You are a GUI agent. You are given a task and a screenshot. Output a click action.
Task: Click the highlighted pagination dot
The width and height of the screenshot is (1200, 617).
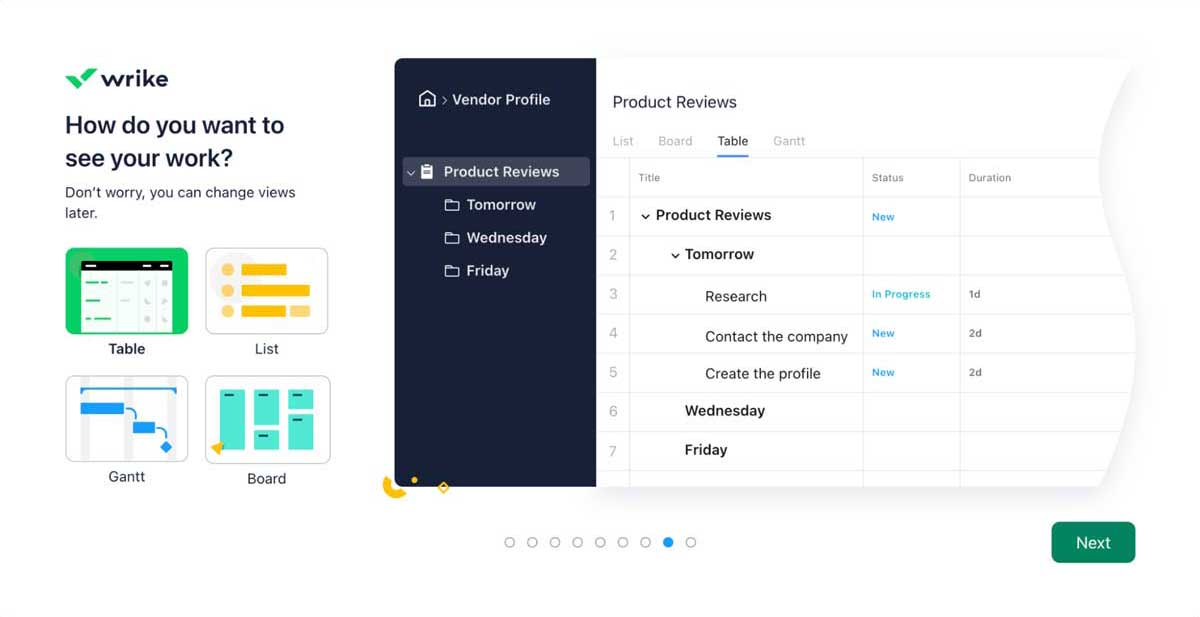[668, 541]
